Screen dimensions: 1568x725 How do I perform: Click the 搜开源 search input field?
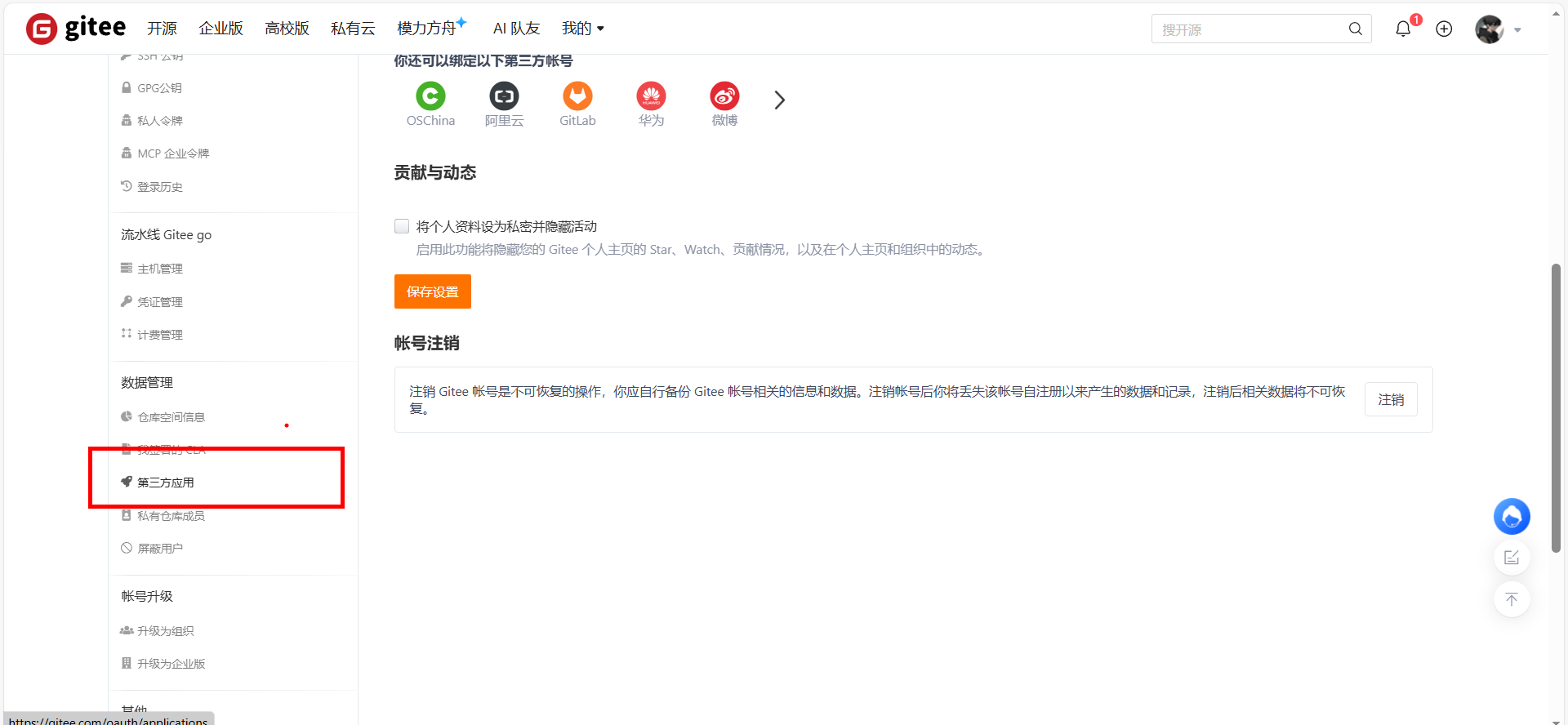1249,29
